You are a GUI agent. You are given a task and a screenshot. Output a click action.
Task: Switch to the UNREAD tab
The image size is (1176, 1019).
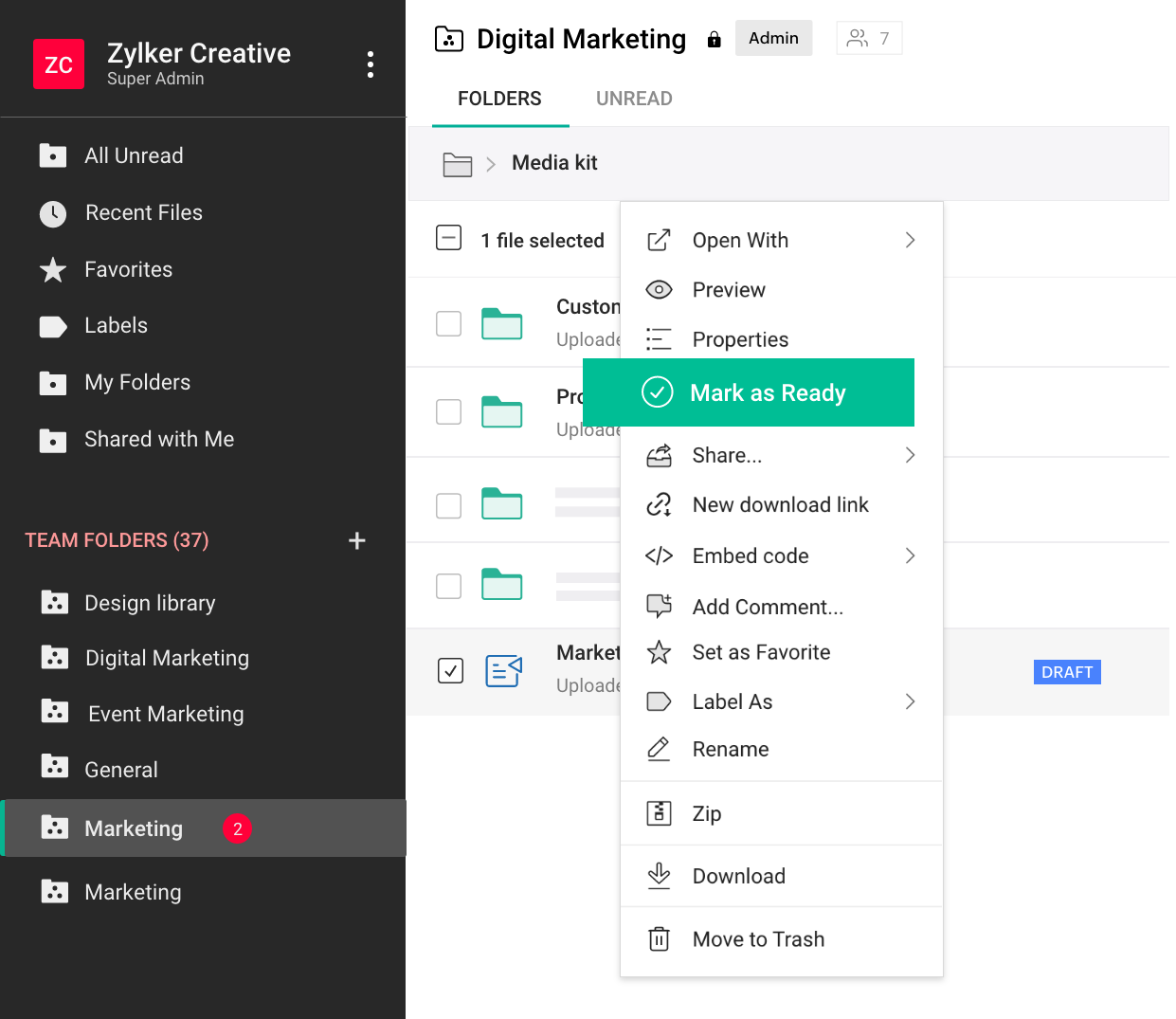(x=634, y=99)
